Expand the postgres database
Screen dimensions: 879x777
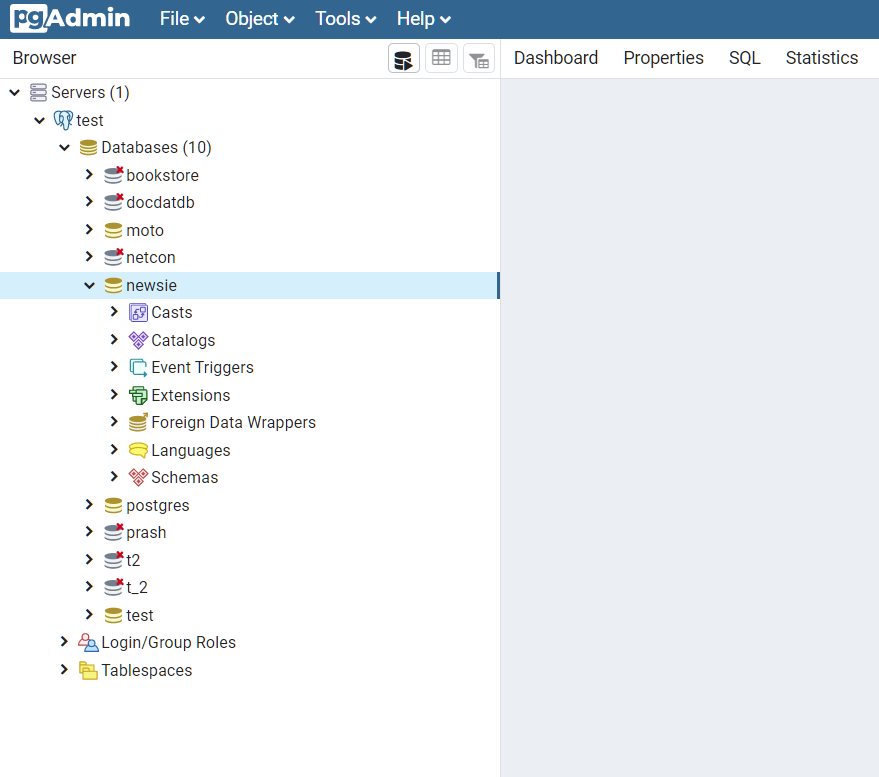tap(89, 505)
